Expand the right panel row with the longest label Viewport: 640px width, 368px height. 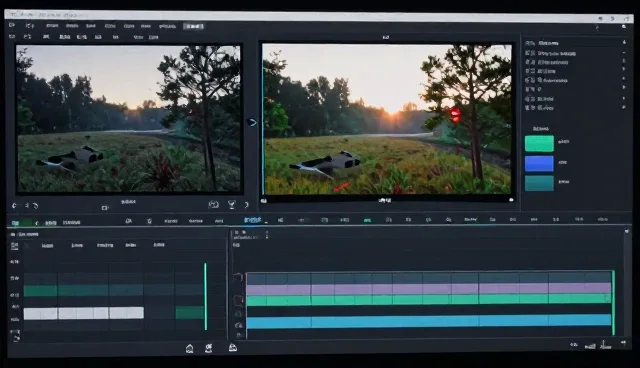[624, 53]
